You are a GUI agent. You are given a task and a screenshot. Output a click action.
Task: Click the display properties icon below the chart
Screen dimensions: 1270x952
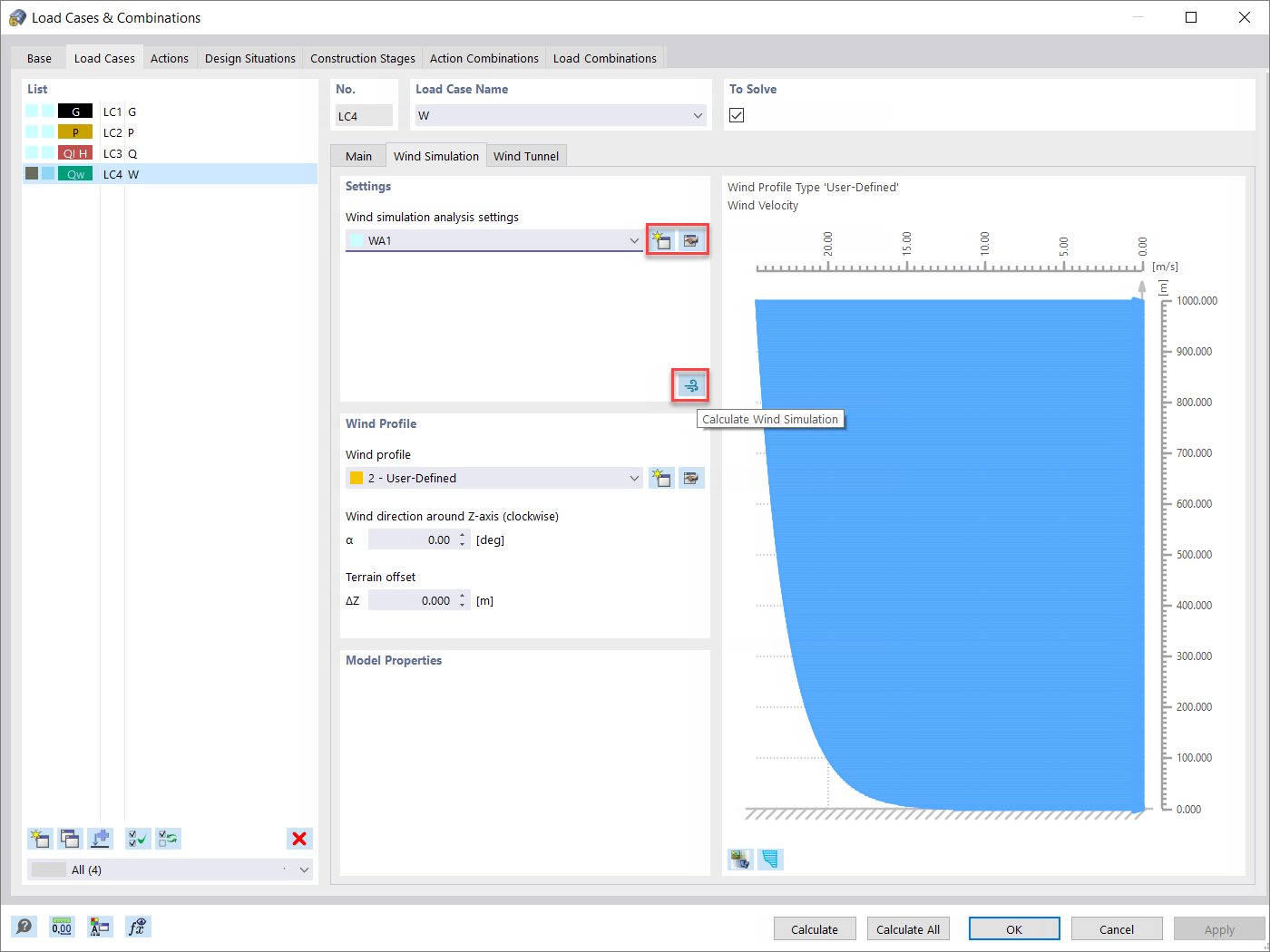(x=740, y=859)
